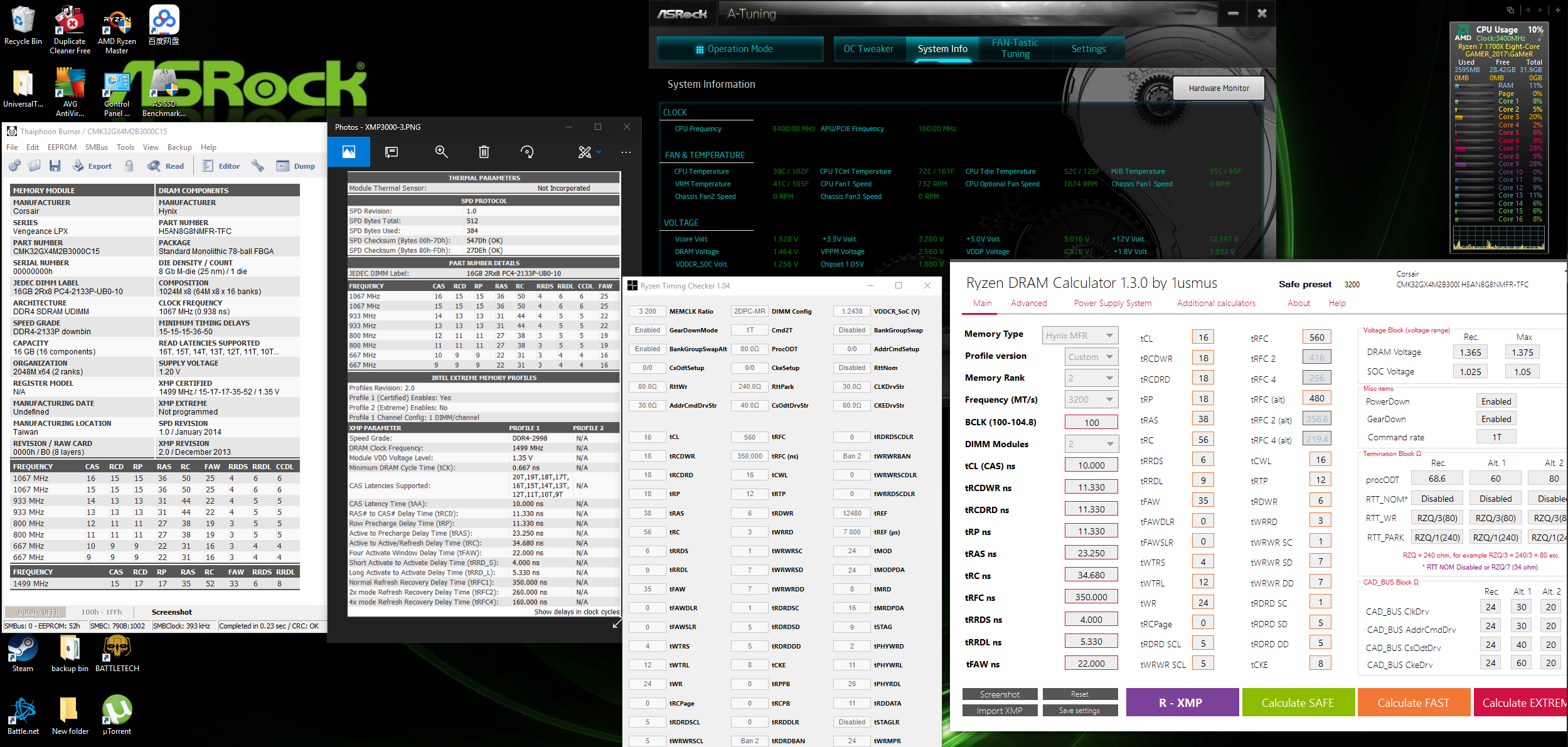Select the 100h - 1FFh tab in Thaiphoon Burner
The height and width of the screenshot is (747, 1568).
coord(101,612)
